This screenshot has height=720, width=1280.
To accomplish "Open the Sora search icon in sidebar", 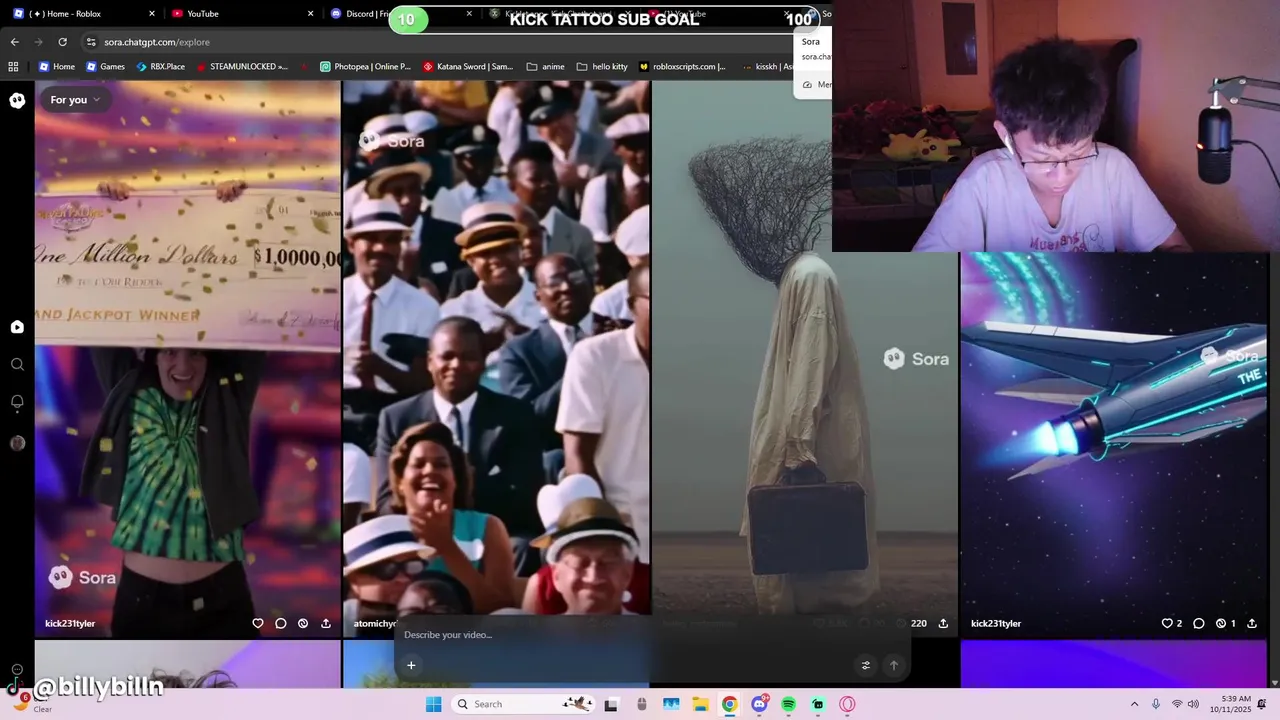I will click(17, 365).
